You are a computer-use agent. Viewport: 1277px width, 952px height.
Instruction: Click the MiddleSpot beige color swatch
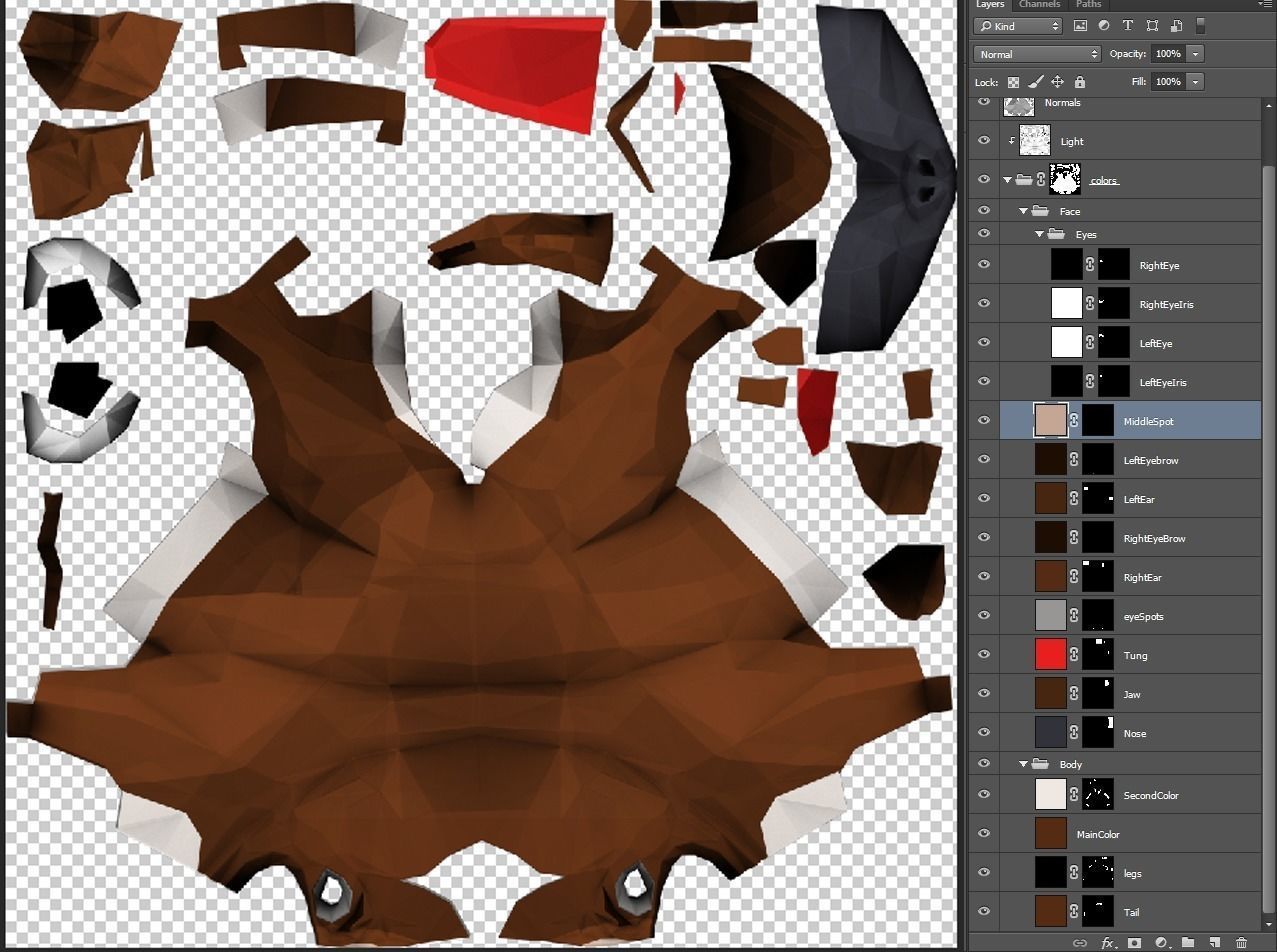click(x=1051, y=421)
